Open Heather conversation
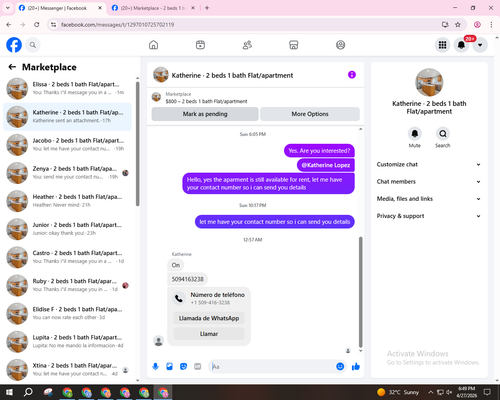500x400 pixels. (67, 201)
